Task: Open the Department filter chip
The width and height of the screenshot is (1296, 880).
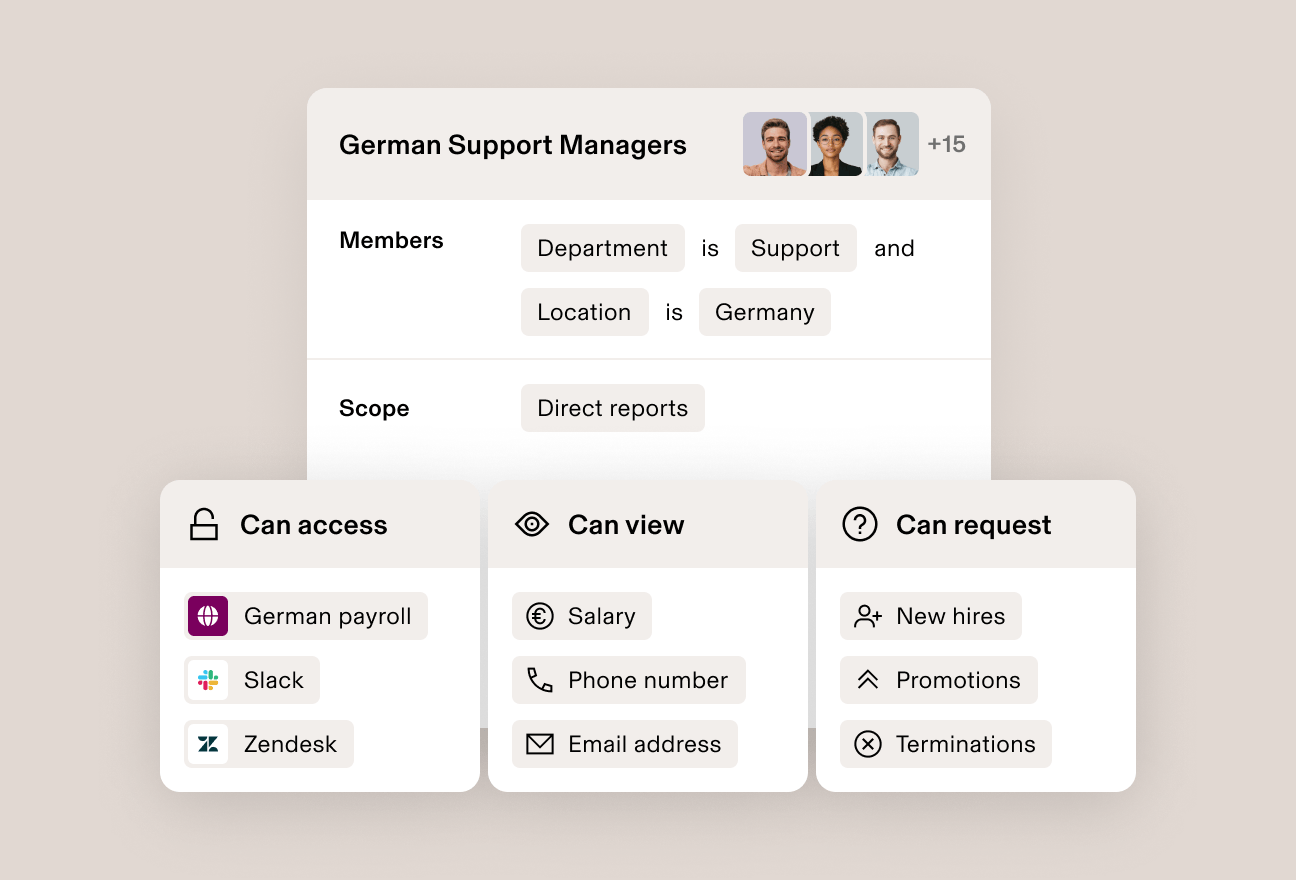Action: pos(602,248)
